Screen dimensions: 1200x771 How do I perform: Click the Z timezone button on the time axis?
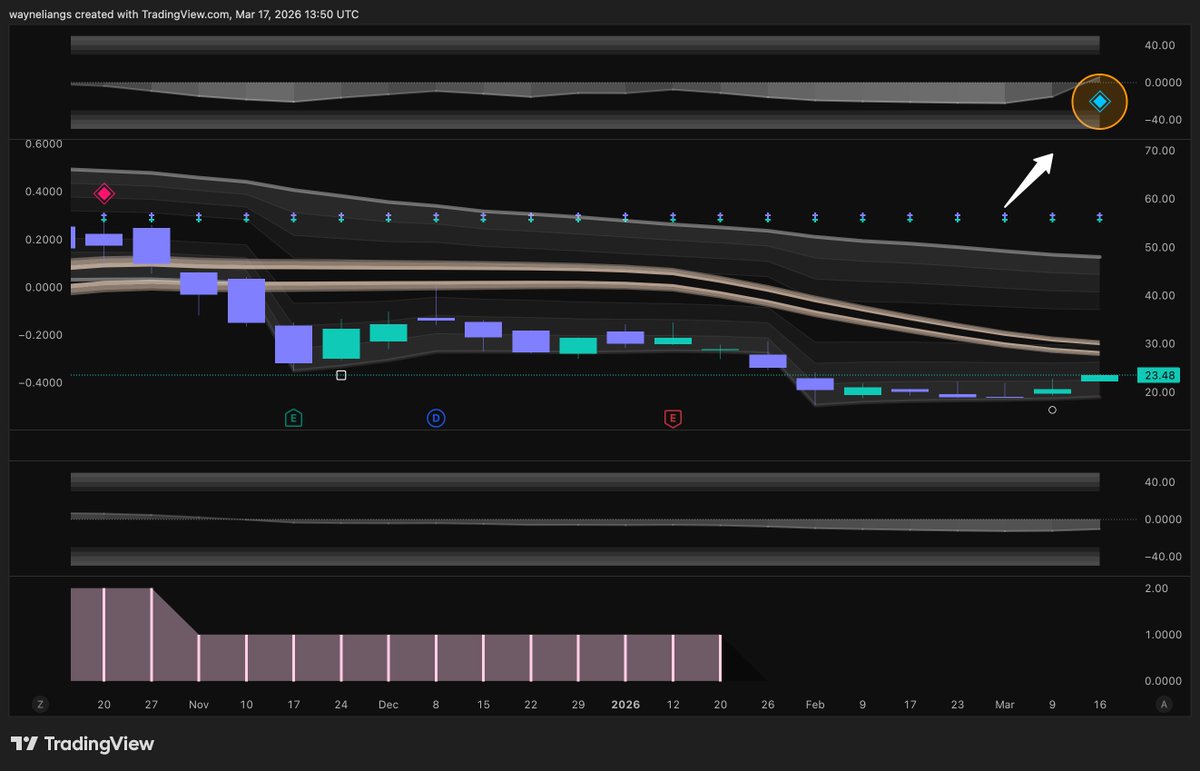coord(41,704)
